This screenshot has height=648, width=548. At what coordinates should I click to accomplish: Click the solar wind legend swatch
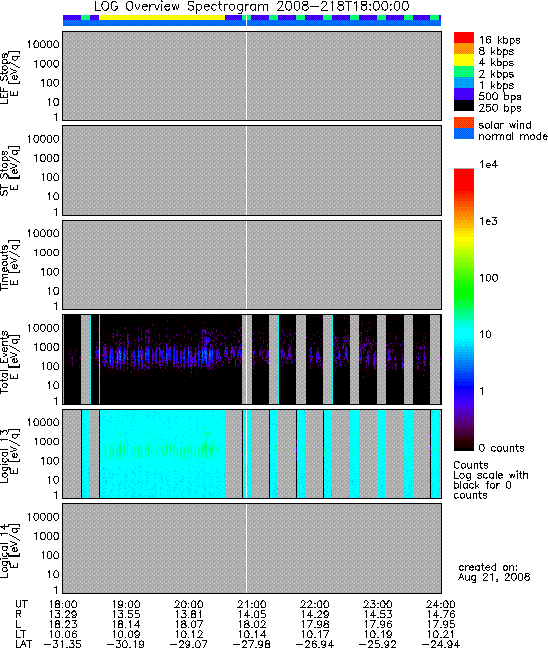464,123
